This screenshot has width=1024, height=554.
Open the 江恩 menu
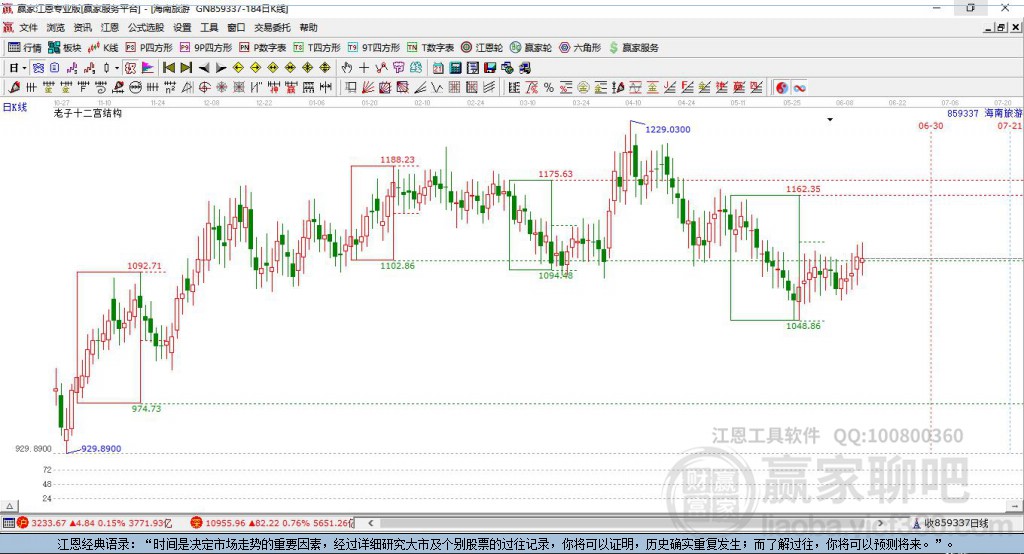(110, 27)
